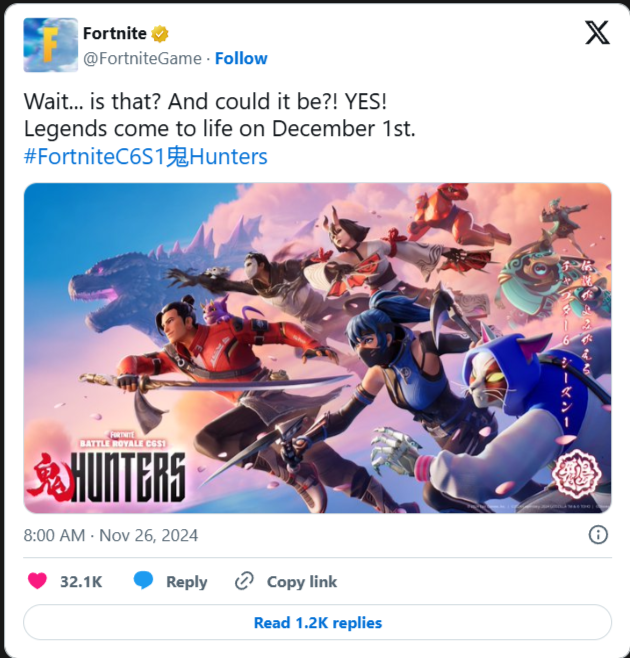Click the 8:00 AM Nov 26, 2024 timestamp
The height and width of the screenshot is (658, 630).
tap(111, 535)
